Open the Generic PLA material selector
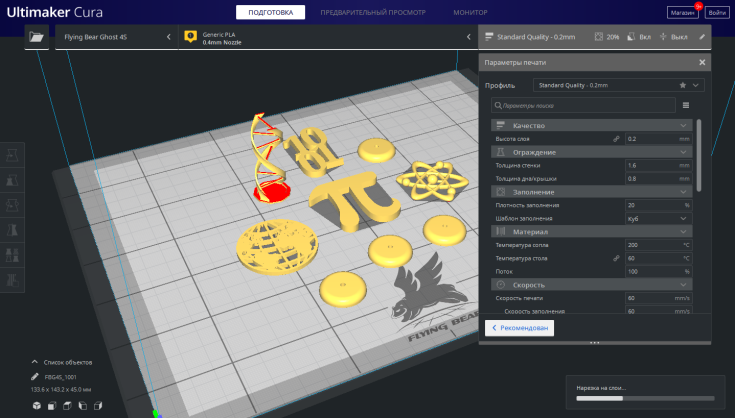 click(x=325, y=37)
